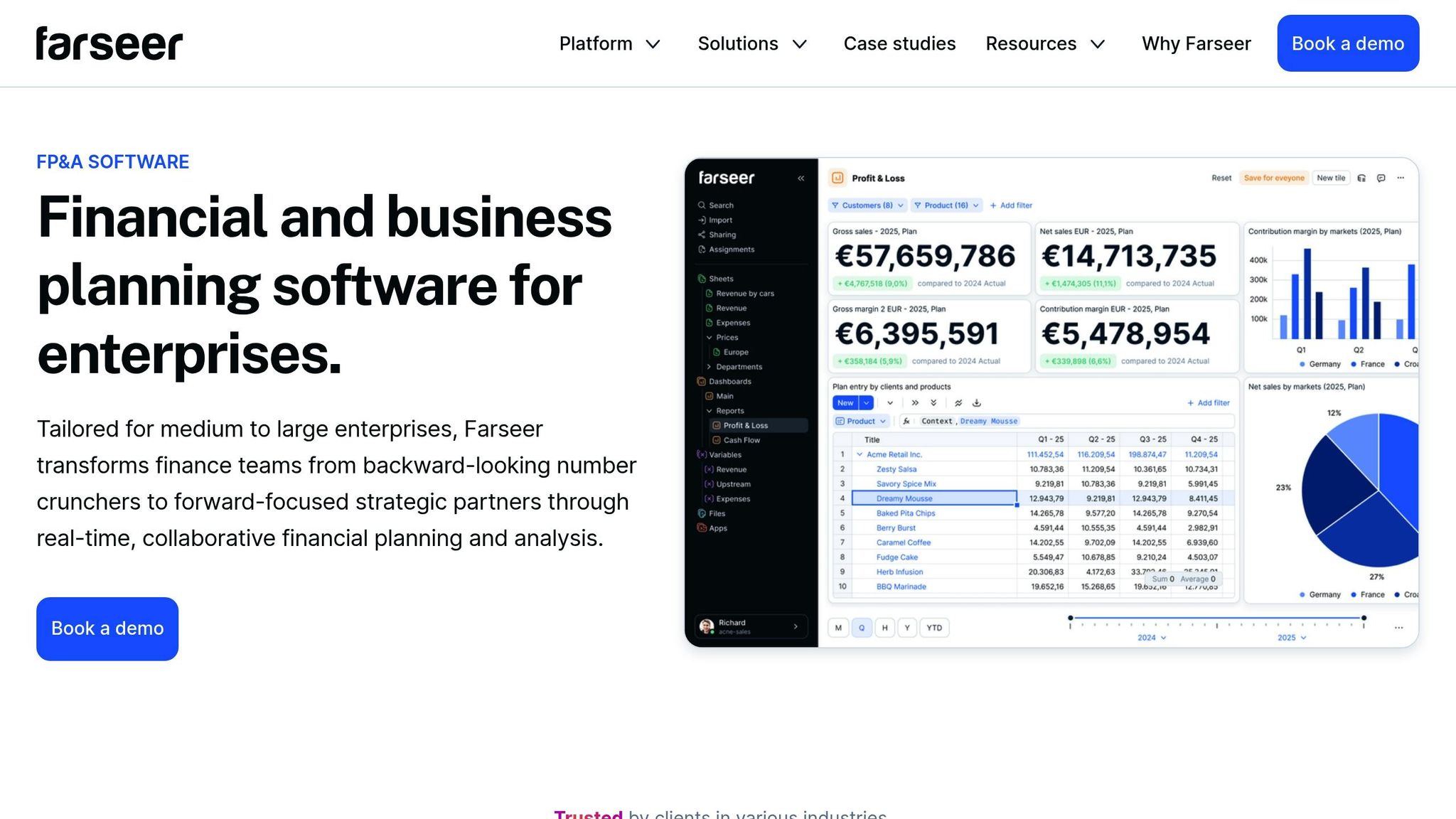Open the Solutions dropdown in the navigation
The image size is (1456, 819).
pyautogui.click(x=752, y=44)
